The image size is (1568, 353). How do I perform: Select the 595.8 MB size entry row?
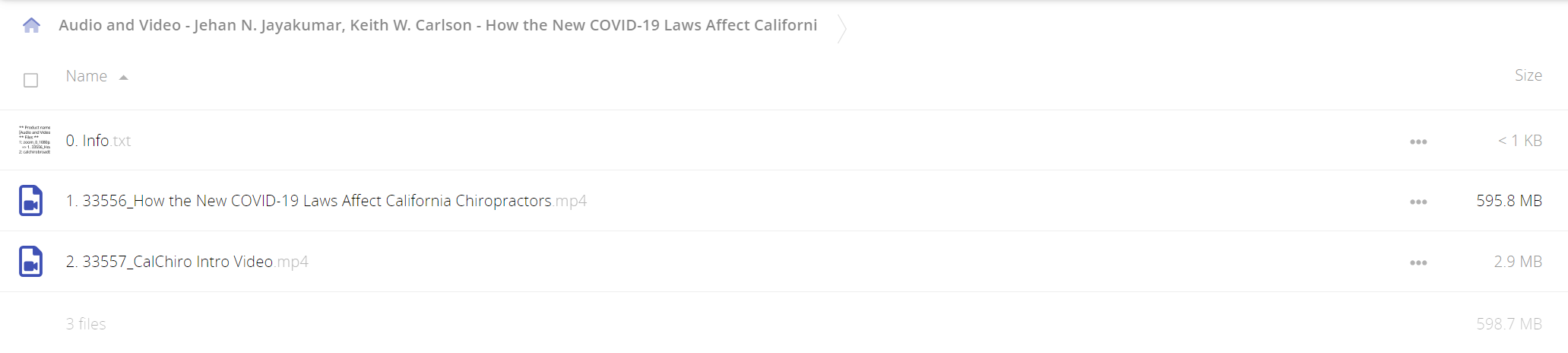[x=784, y=201]
